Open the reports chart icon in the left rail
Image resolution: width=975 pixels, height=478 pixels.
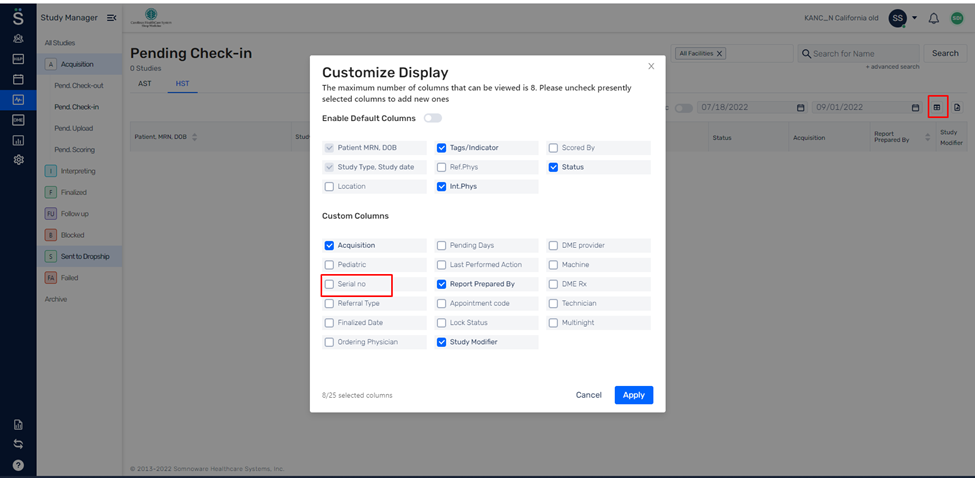[x=18, y=140]
